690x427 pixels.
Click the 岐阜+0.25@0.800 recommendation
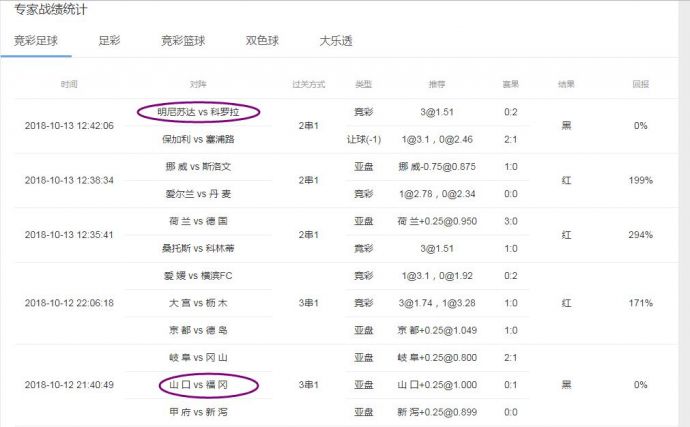(x=437, y=358)
